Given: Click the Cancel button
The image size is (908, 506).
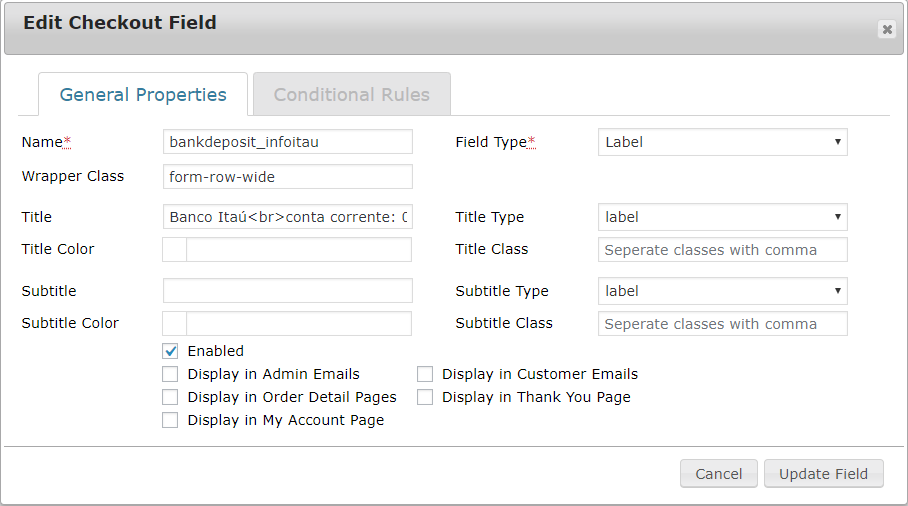Looking at the screenshot, I should tap(718, 474).
